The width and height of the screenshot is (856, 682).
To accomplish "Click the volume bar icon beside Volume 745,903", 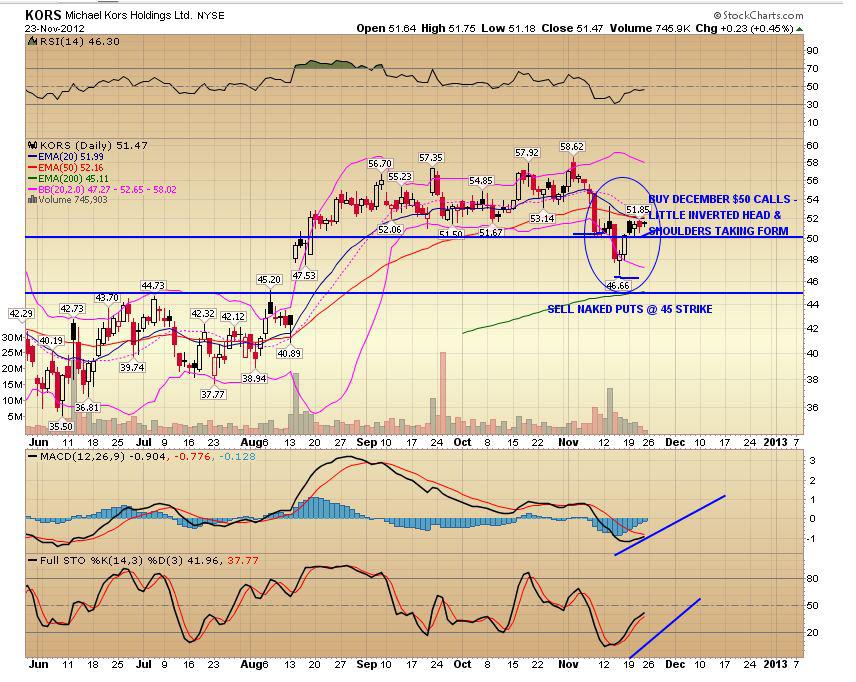I will point(32,200).
